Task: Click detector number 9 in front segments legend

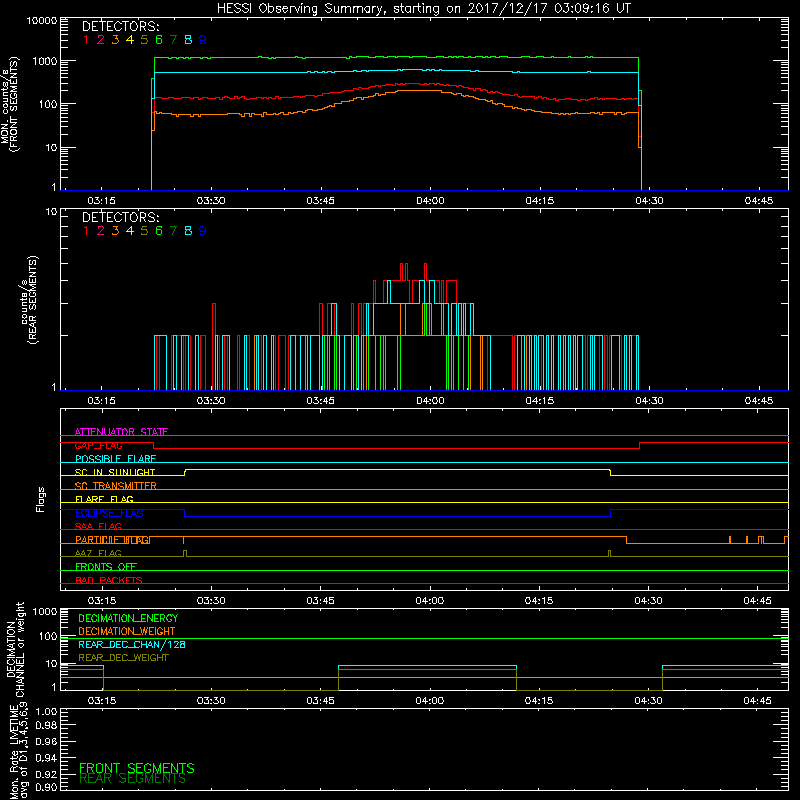Action: (203, 39)
